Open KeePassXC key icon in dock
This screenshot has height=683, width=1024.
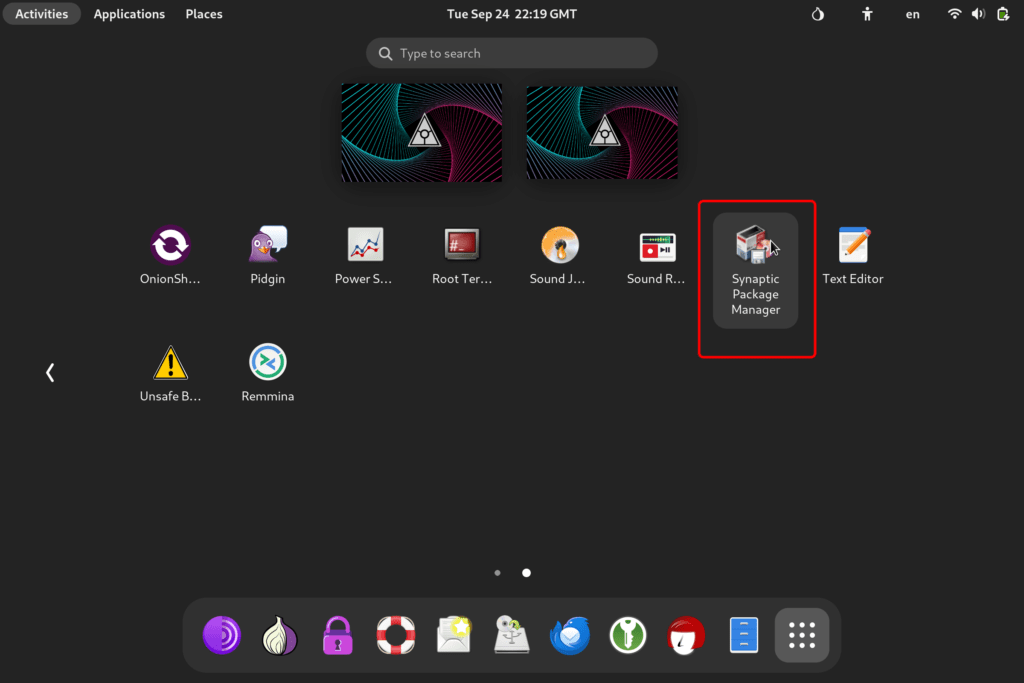(628, 635)
